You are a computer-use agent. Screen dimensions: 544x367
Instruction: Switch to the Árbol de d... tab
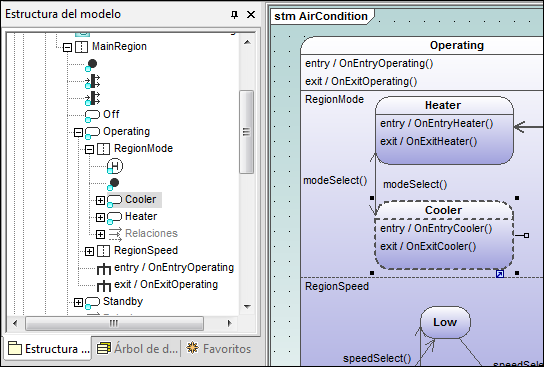(137, 349)
